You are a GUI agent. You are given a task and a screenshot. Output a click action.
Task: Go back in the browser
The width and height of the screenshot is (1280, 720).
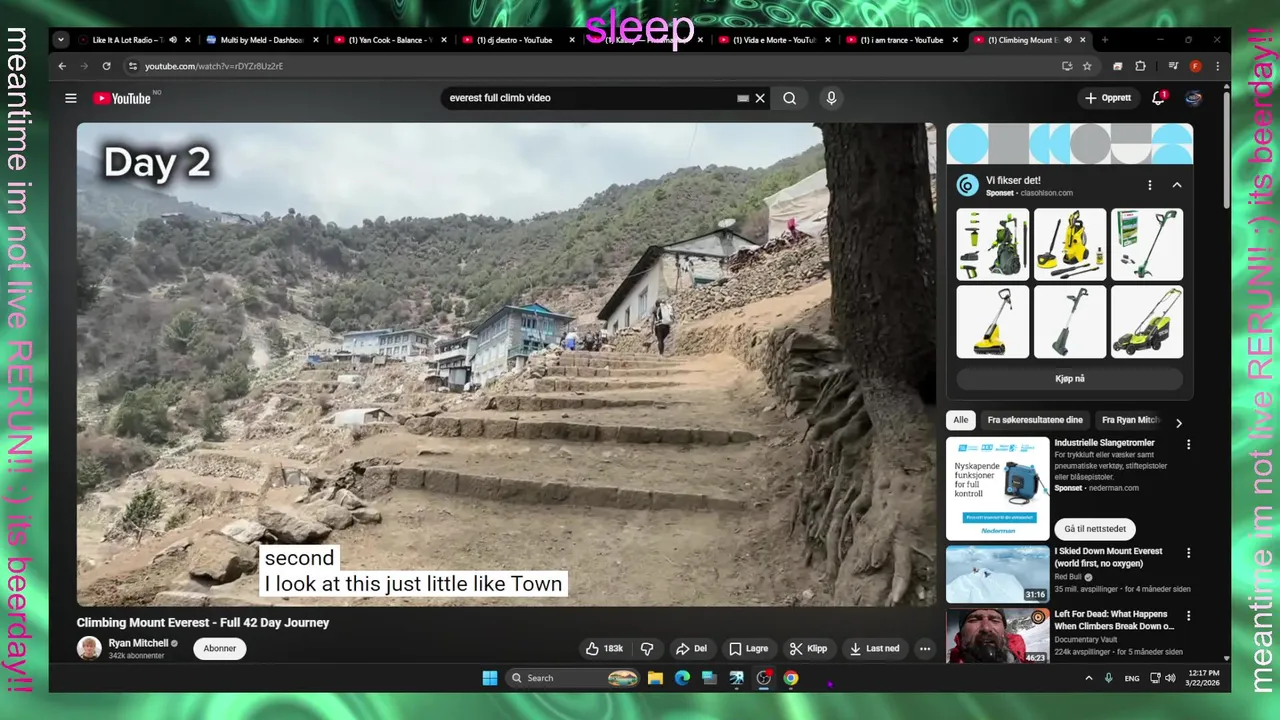point(62,66)
